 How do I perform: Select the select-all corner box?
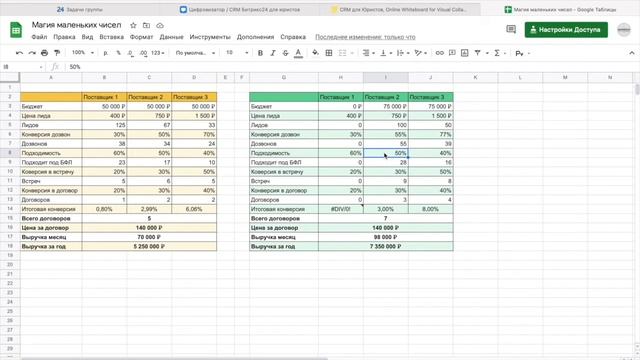(x=10, y=77)
